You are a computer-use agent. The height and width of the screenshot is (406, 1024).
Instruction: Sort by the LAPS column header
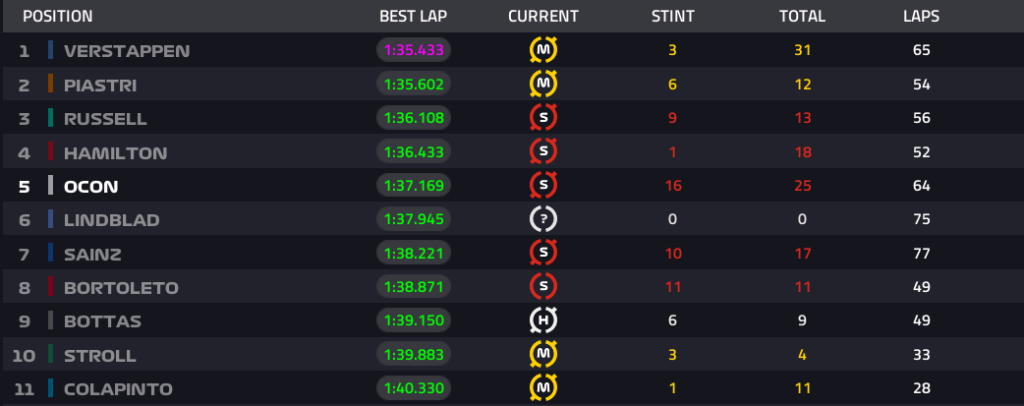click(x=920, y=16)
